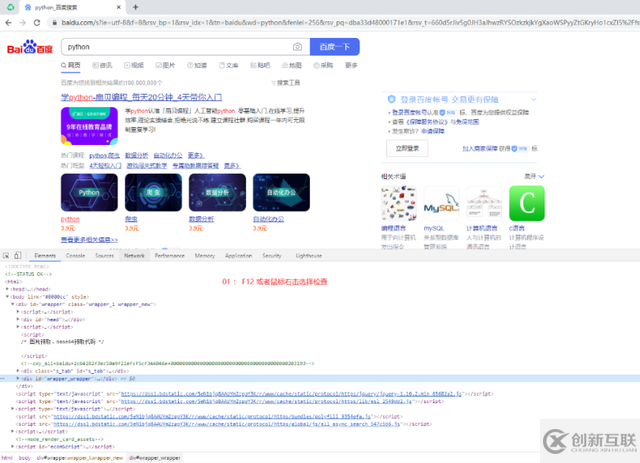The height and width of the screenshot is (463, 640).
Task: Click the Baidu paw logo
Action: point(30,47)
